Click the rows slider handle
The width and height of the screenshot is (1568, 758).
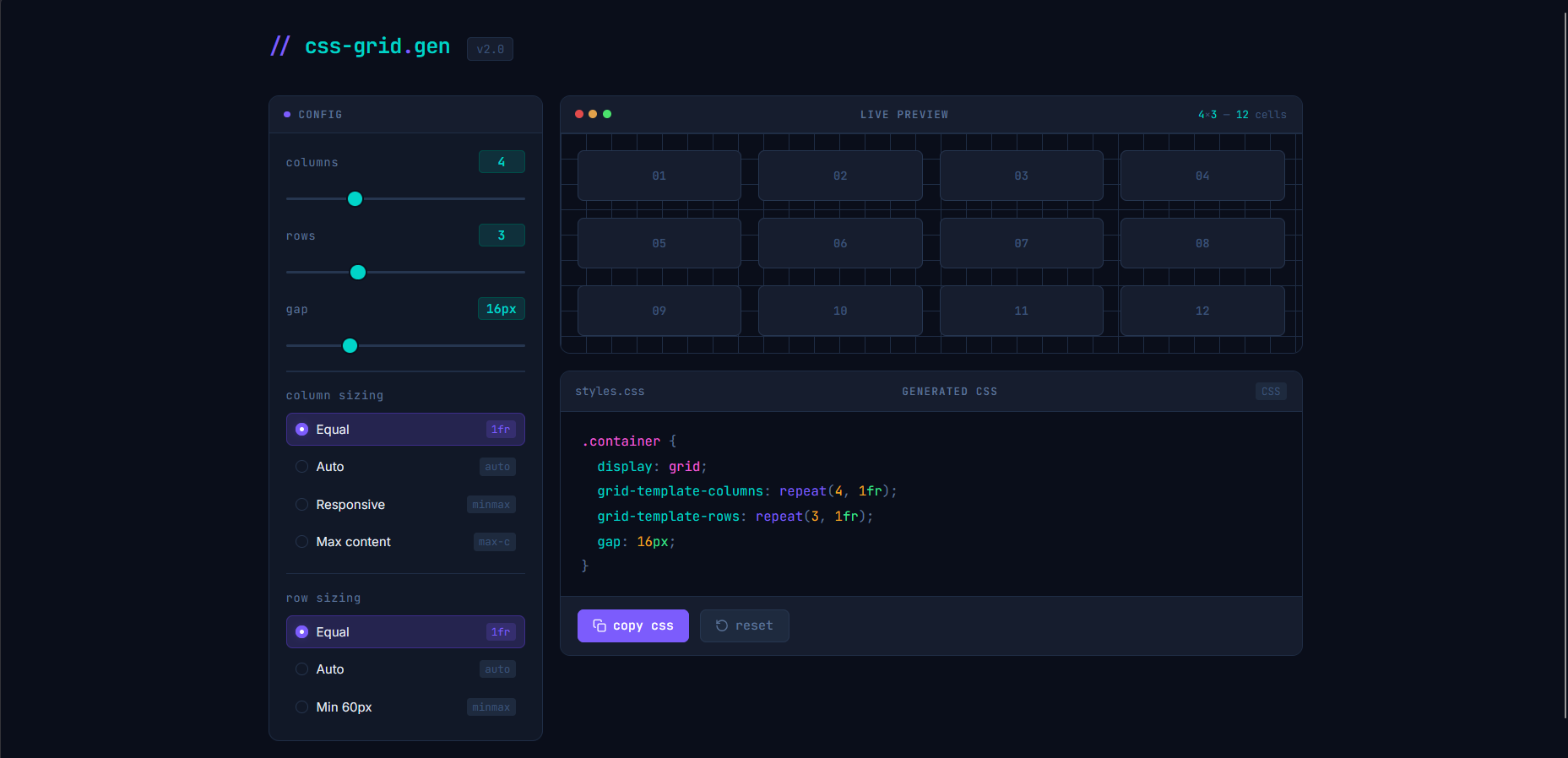pos(358,273)
